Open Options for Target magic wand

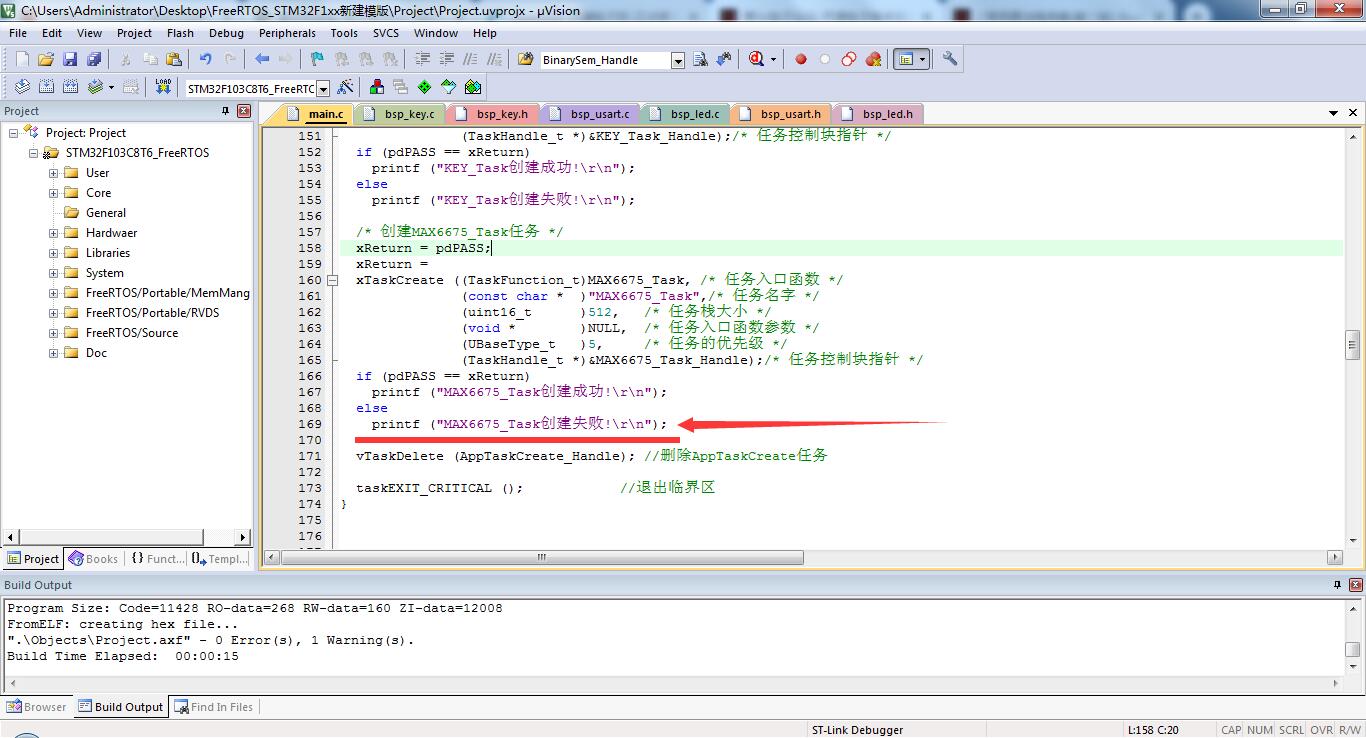[346, 87]
